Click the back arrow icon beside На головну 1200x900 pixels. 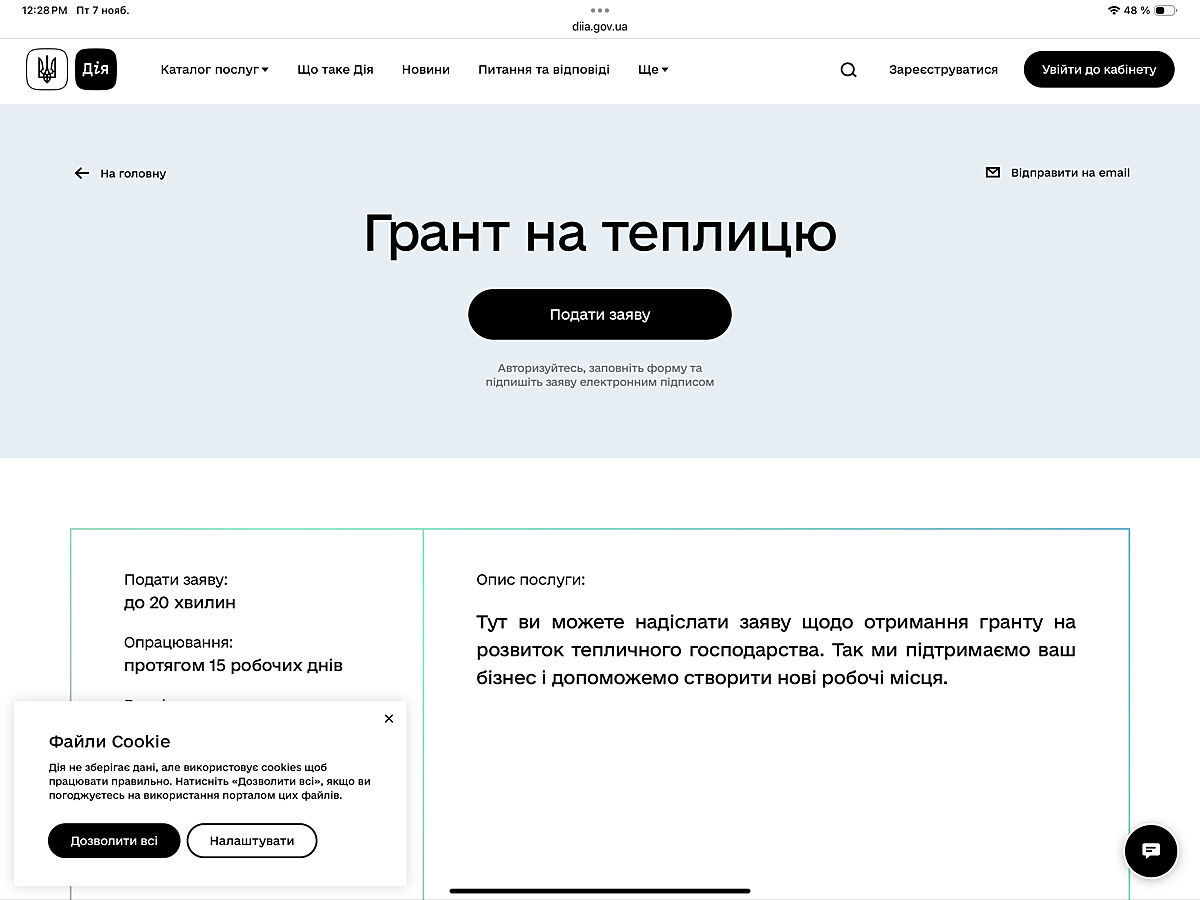click(82, 173)
